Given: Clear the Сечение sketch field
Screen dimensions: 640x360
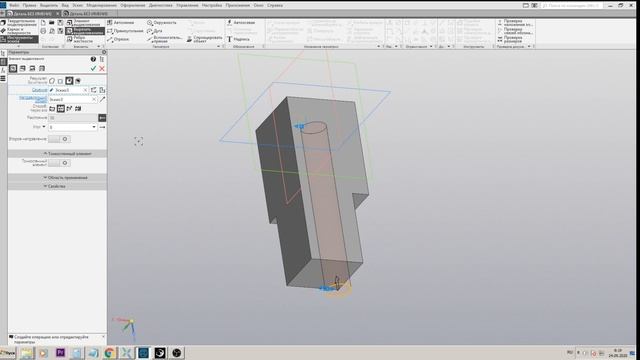Looking at the screenshot, I should [x=85, y=90].
